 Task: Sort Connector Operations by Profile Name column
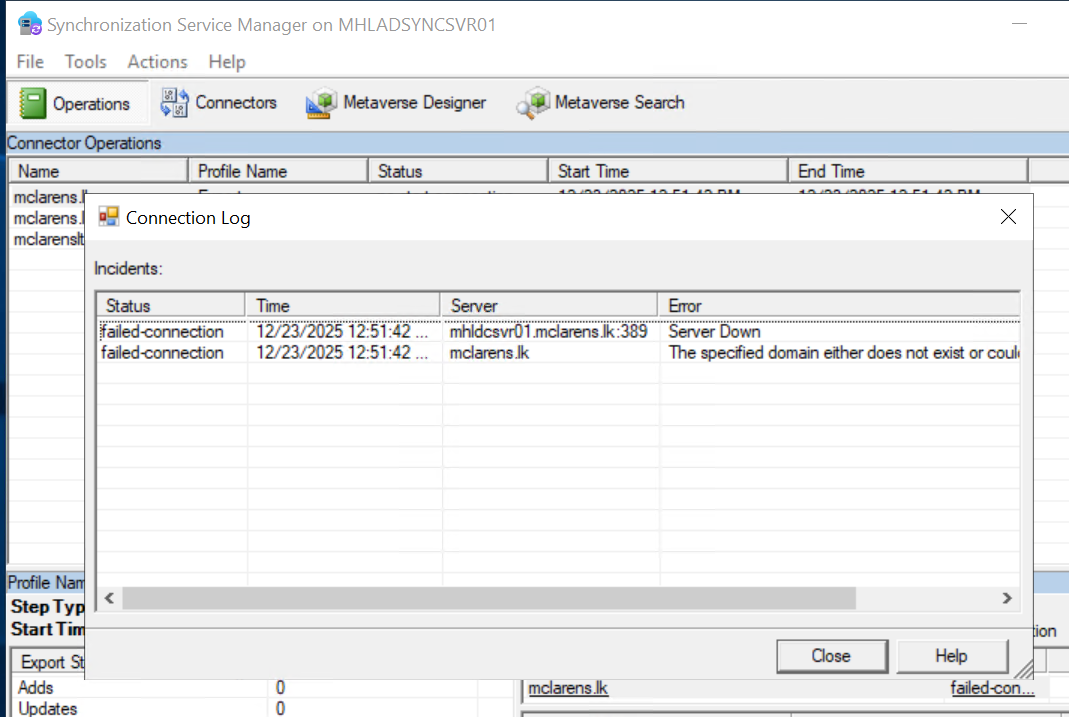click(278, 171)
